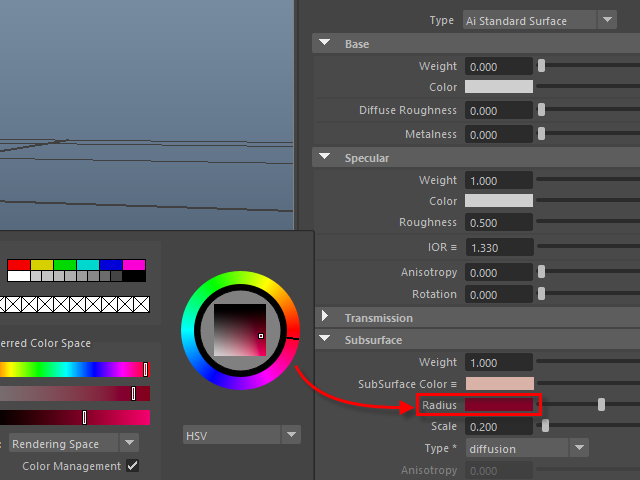Collapse the Base section triangle
This screenshot has width=640, height=480.
click(326, 44)
